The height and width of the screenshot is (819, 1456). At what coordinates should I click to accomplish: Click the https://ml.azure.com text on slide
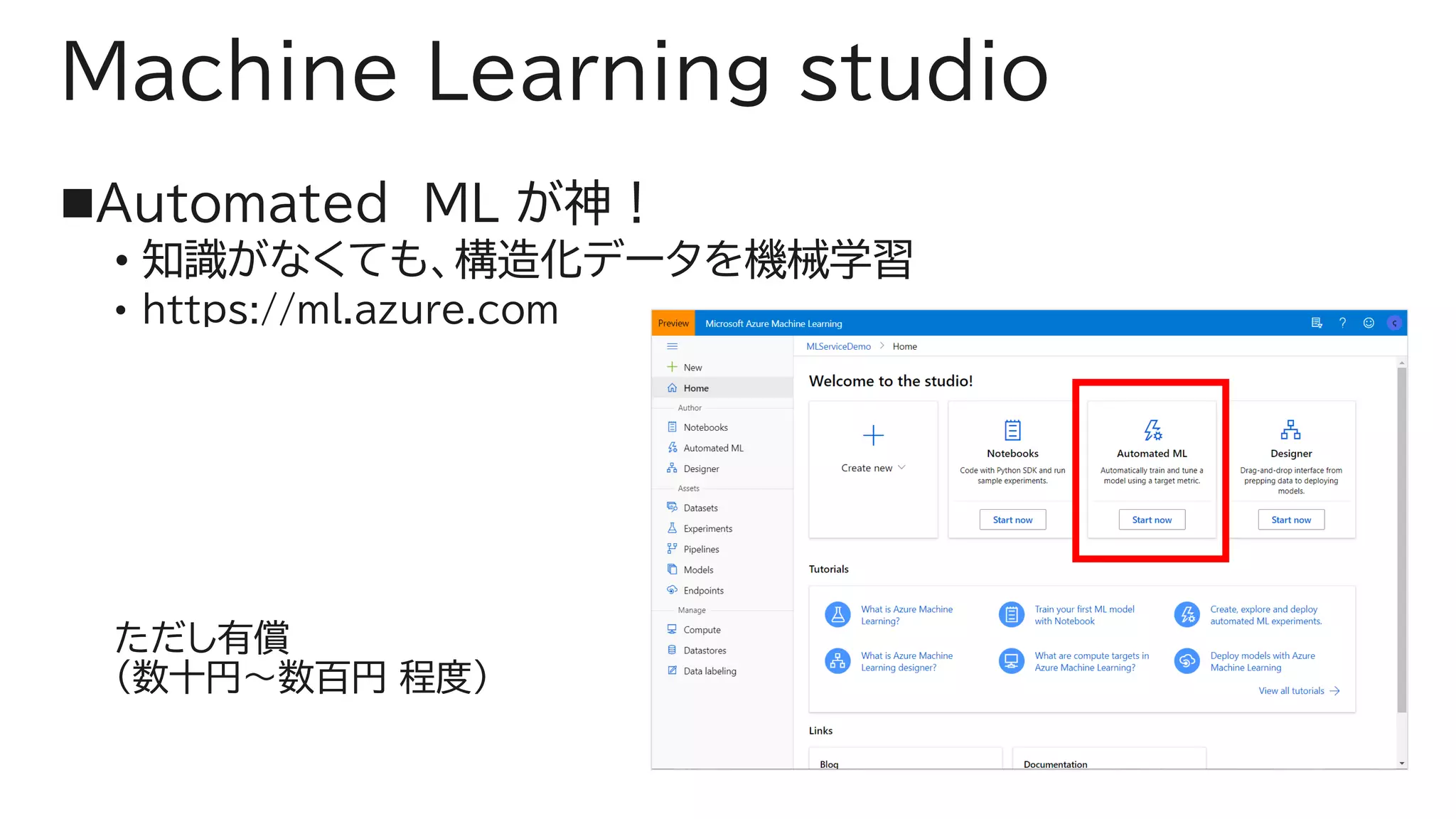tap(350, 309)
